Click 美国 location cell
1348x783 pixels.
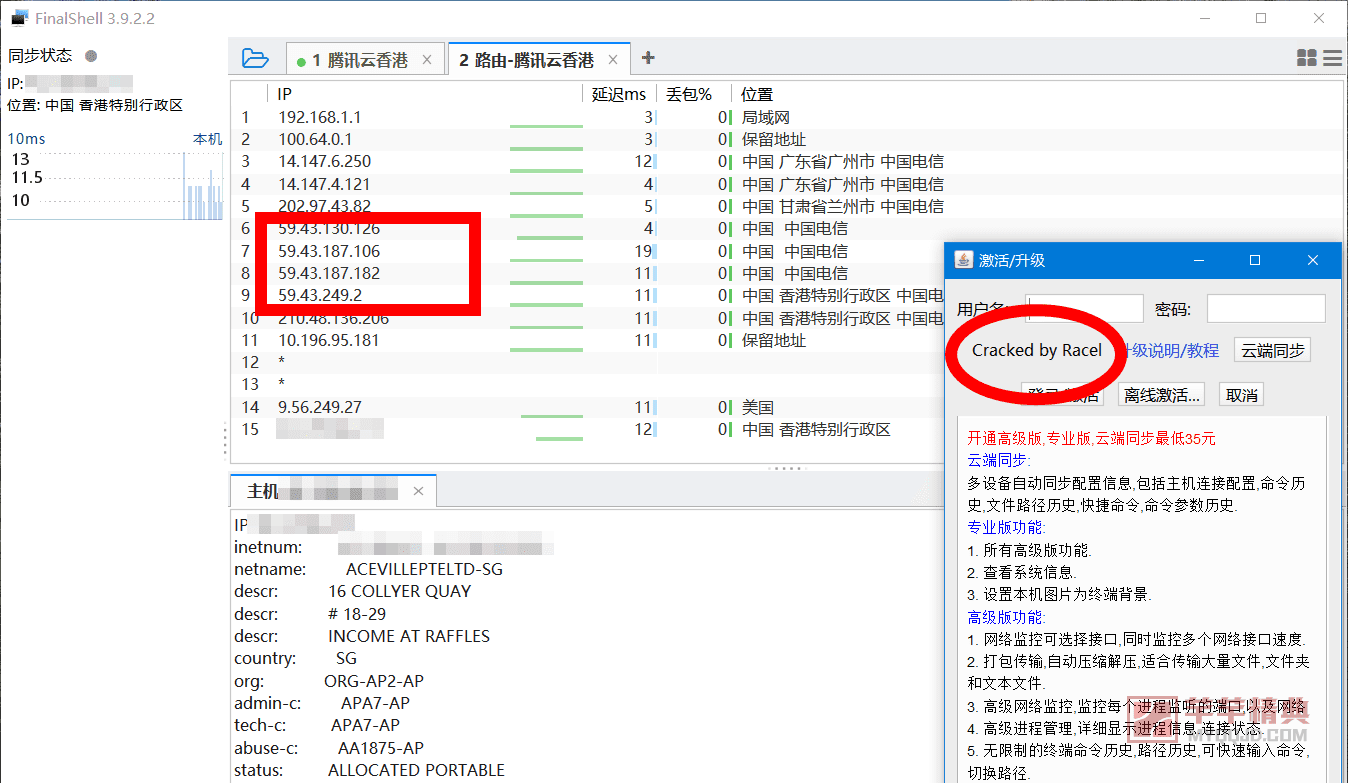tap(758, 407)
